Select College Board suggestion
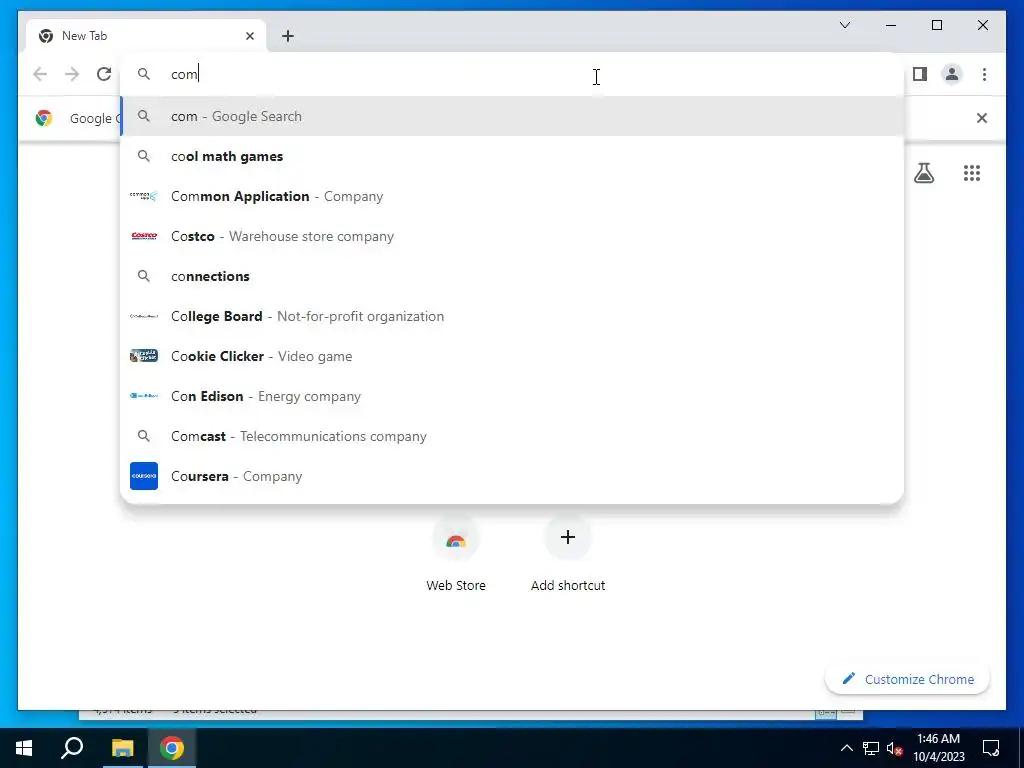1024x768 pixels. (x=513, y=316)
